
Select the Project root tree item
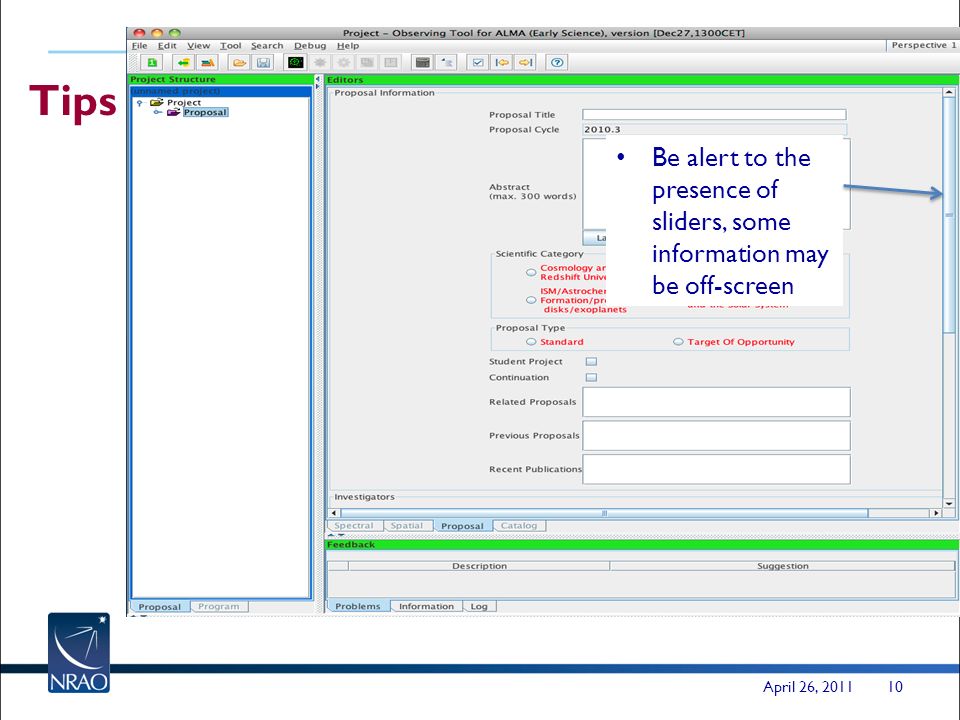point(184,102)
